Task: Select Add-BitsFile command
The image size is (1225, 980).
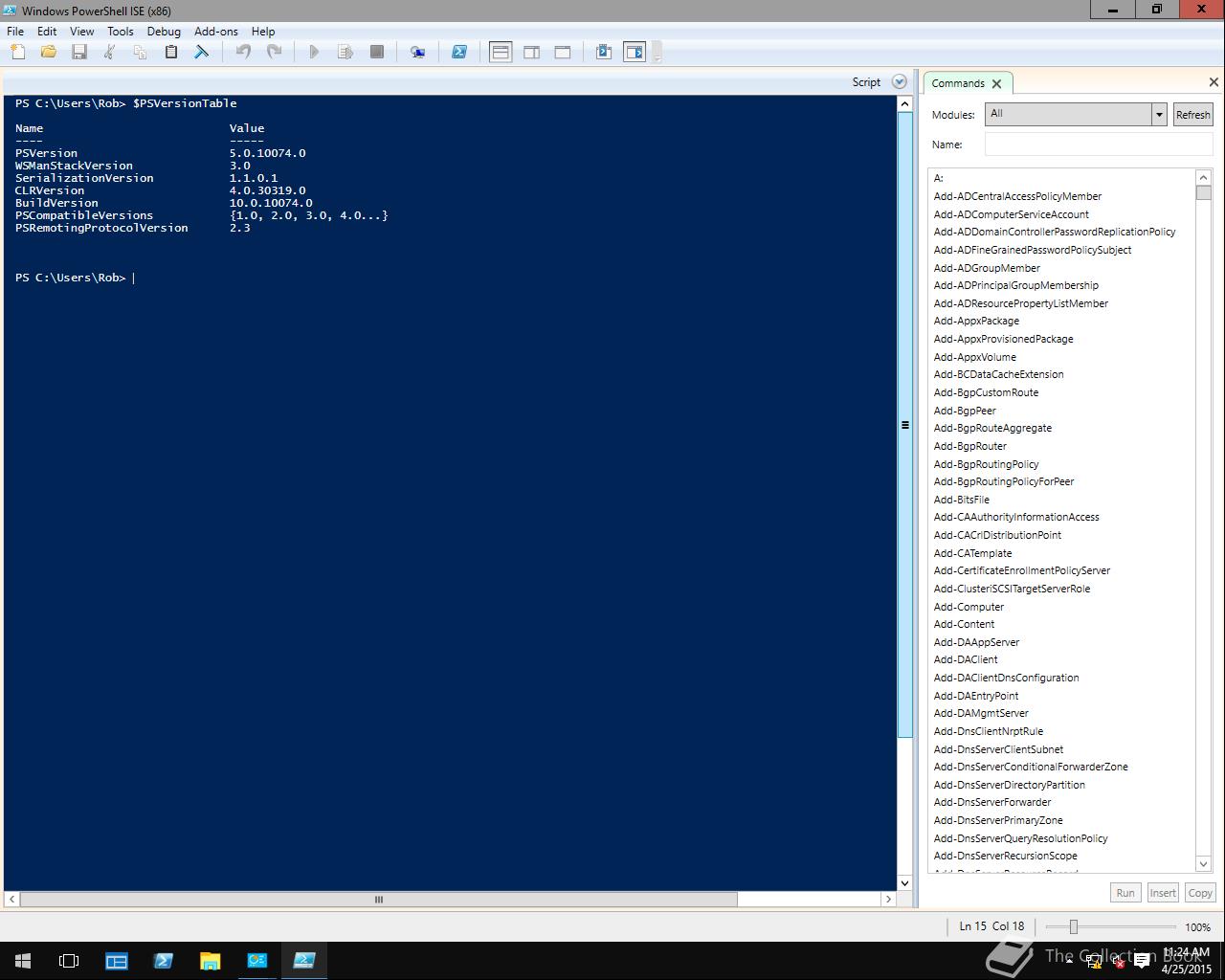Action: click(x=962, y=500)
